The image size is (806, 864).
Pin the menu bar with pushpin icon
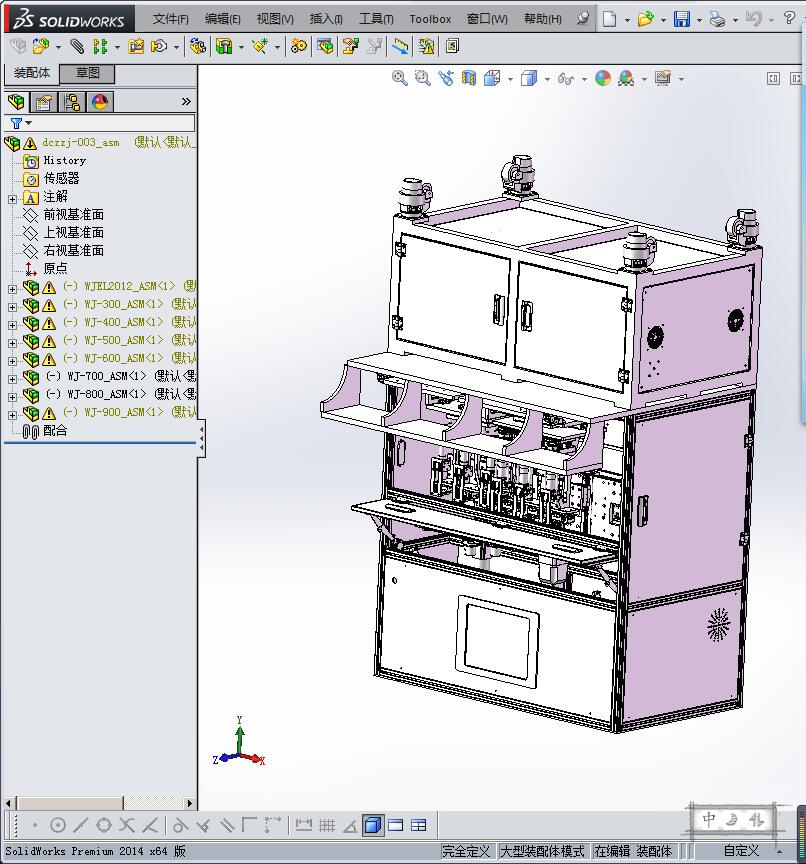coord(582,19)
